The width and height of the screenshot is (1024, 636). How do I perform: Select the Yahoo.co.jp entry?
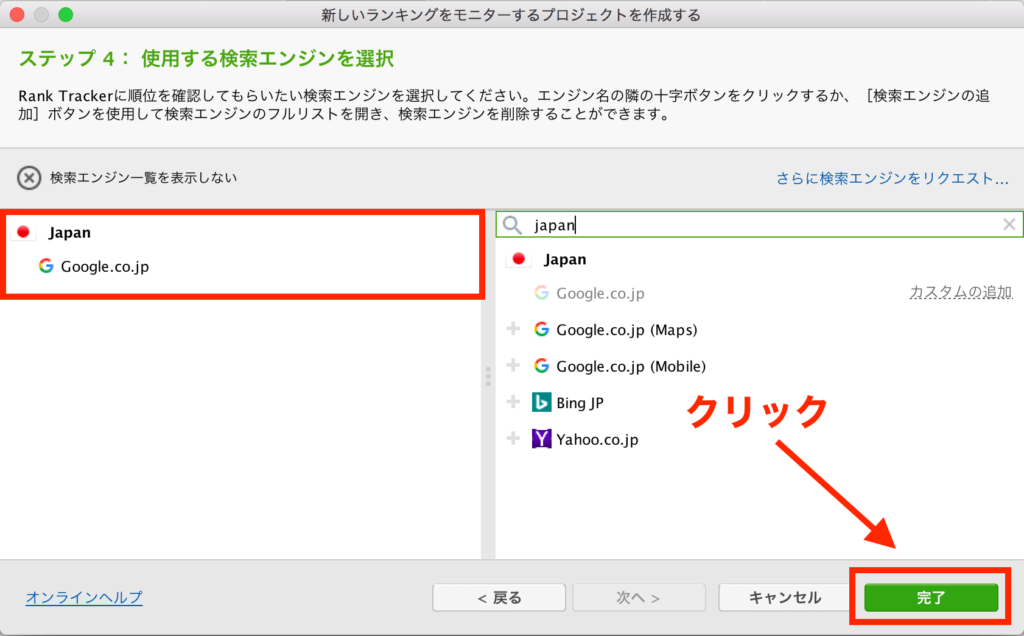coord(597,439)
